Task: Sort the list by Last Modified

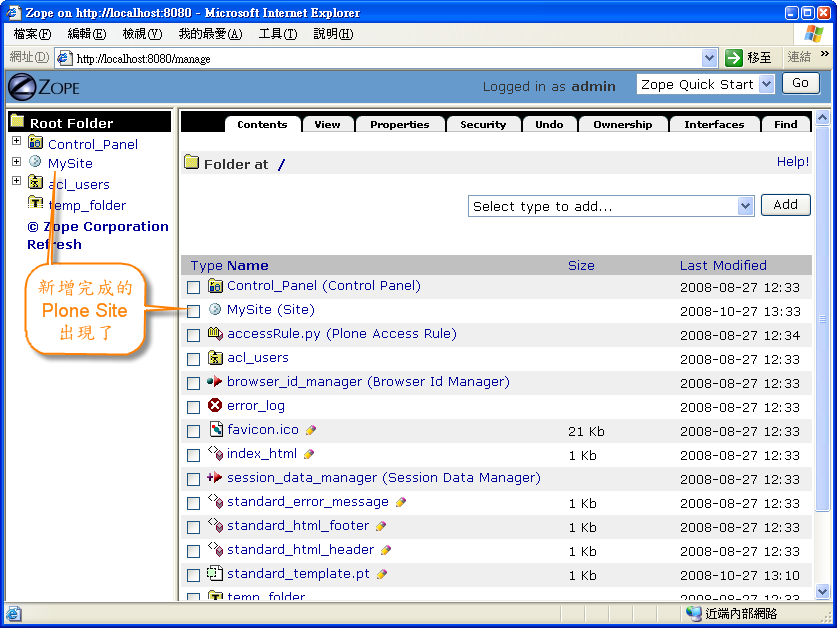Action: pyautogui.click(x=723, y=265)
